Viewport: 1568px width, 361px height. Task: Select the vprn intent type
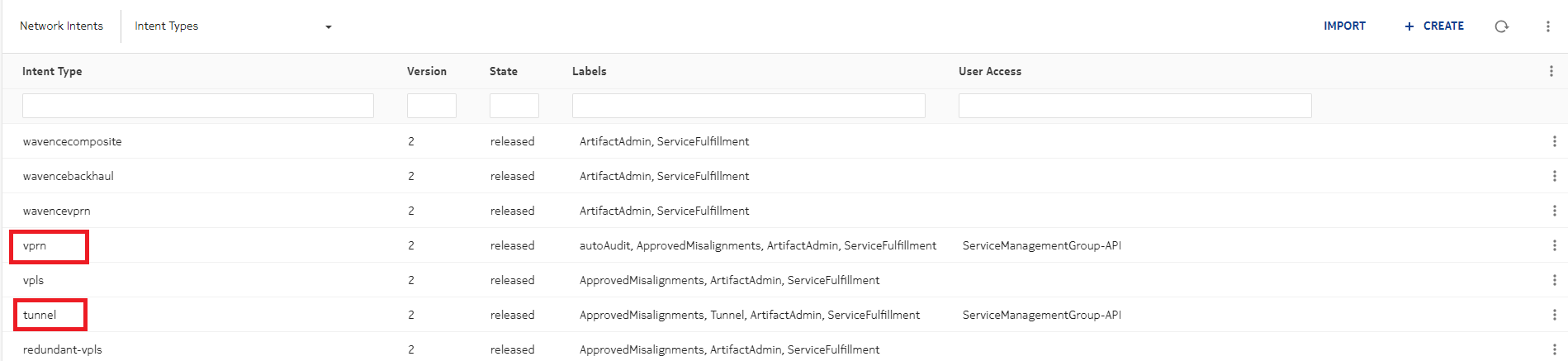tap(35, 246)
